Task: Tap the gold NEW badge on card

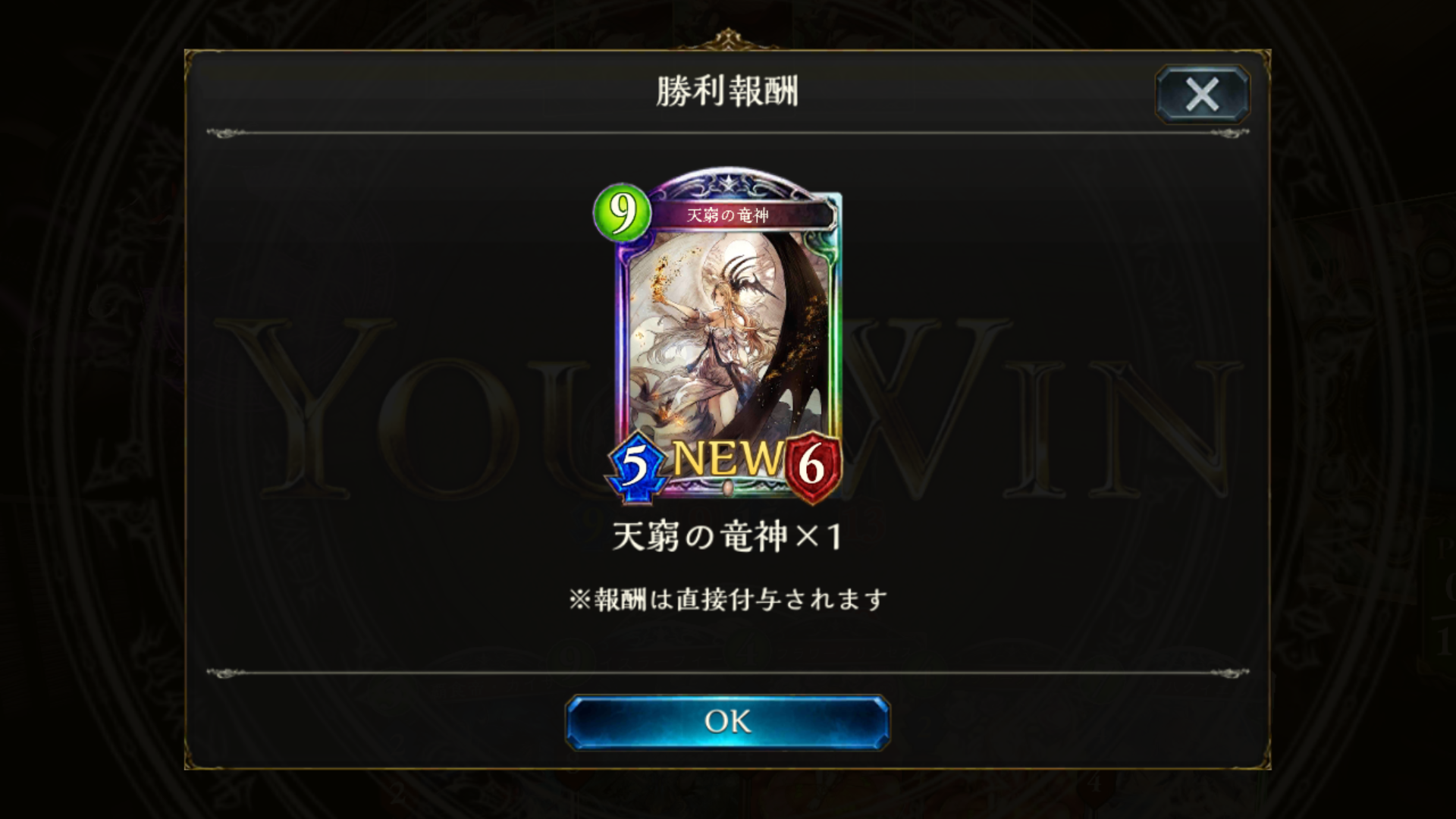Action: coord(726,457)
